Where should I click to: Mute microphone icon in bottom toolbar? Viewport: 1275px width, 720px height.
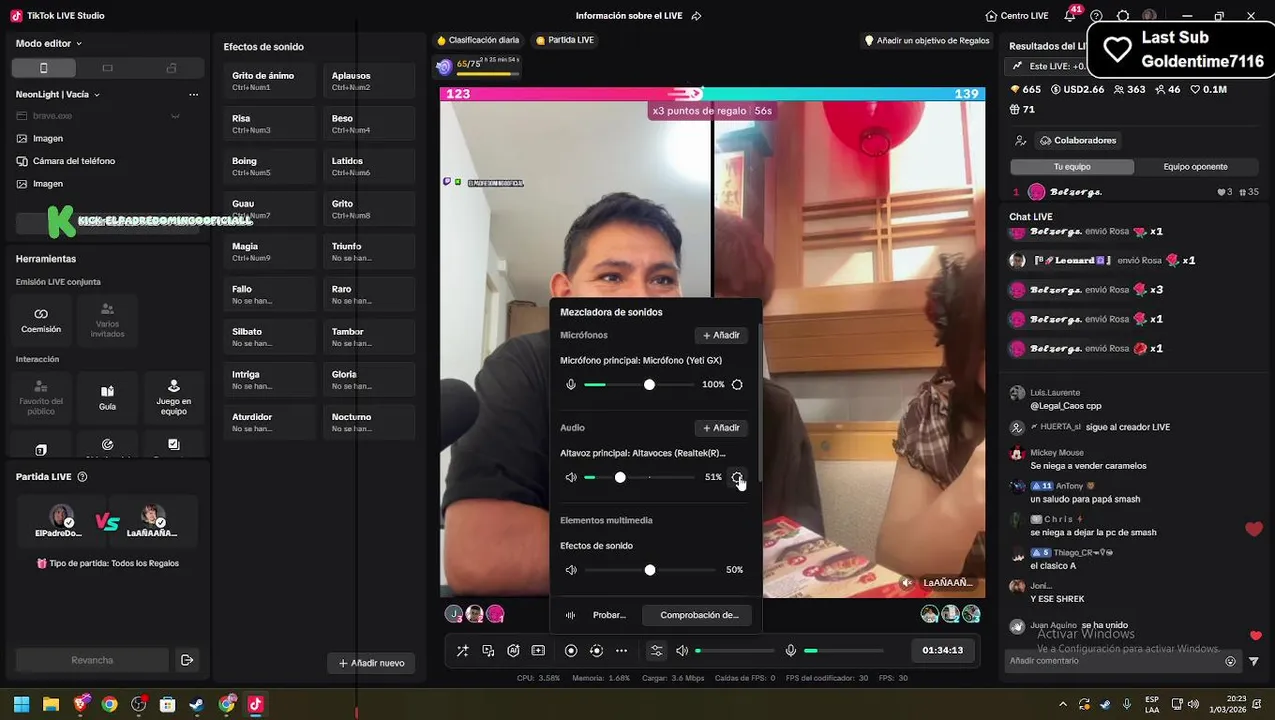[791, 651]
